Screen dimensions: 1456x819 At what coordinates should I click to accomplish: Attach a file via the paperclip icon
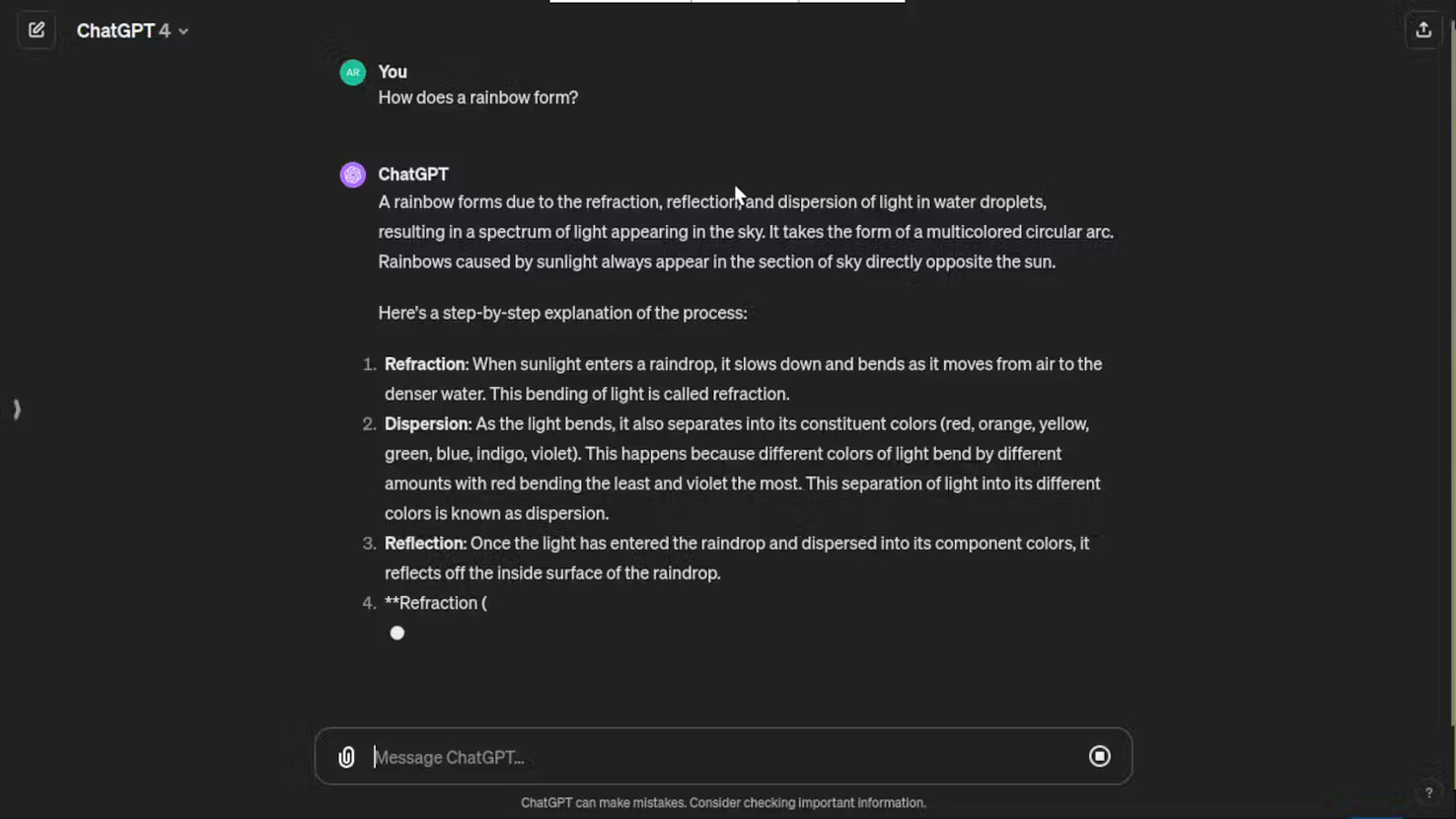click(x=346, y=757)
